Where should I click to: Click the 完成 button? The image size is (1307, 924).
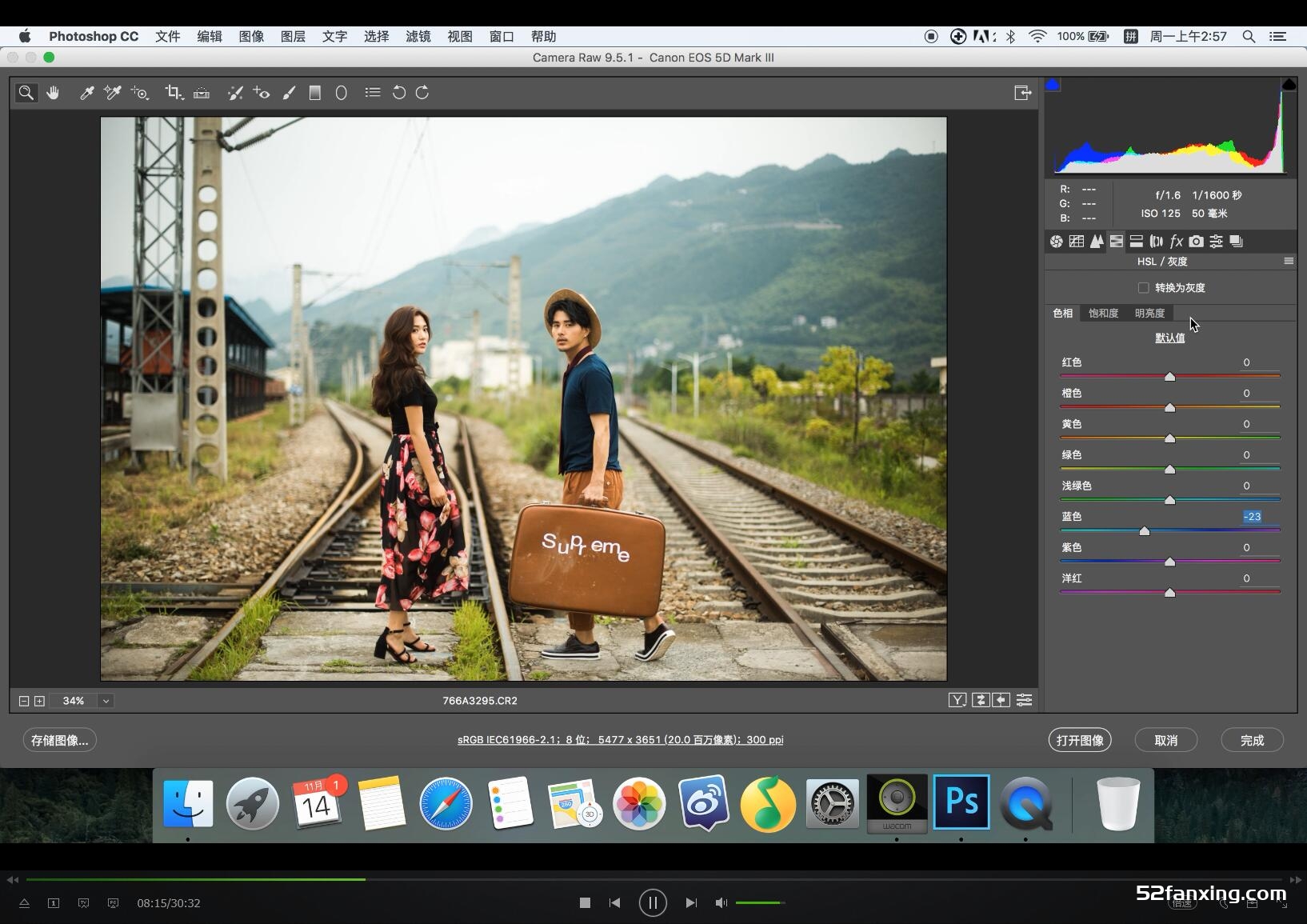1253,740
